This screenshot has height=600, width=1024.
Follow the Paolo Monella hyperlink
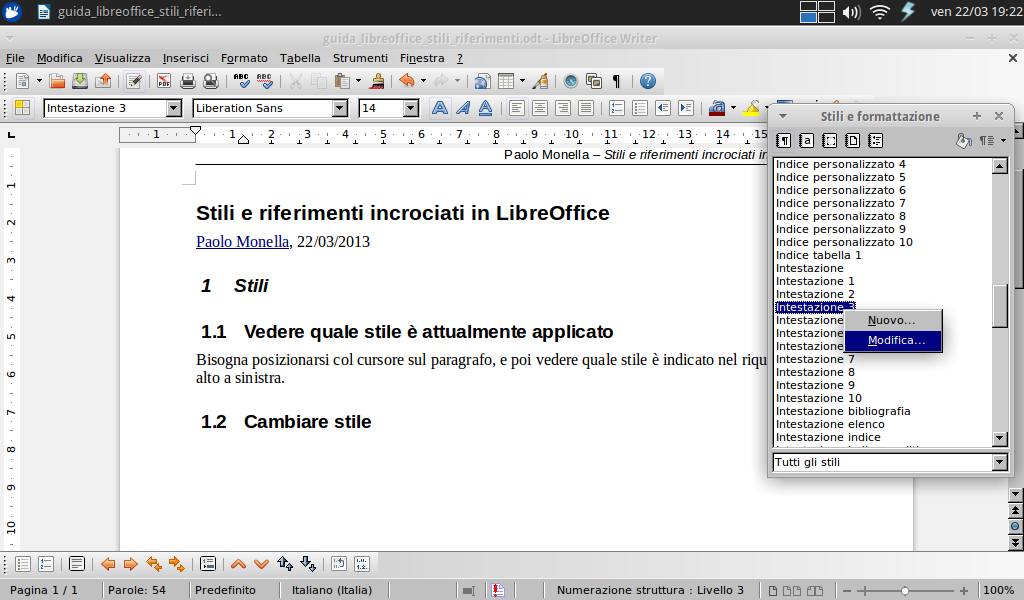click(242, 242)
